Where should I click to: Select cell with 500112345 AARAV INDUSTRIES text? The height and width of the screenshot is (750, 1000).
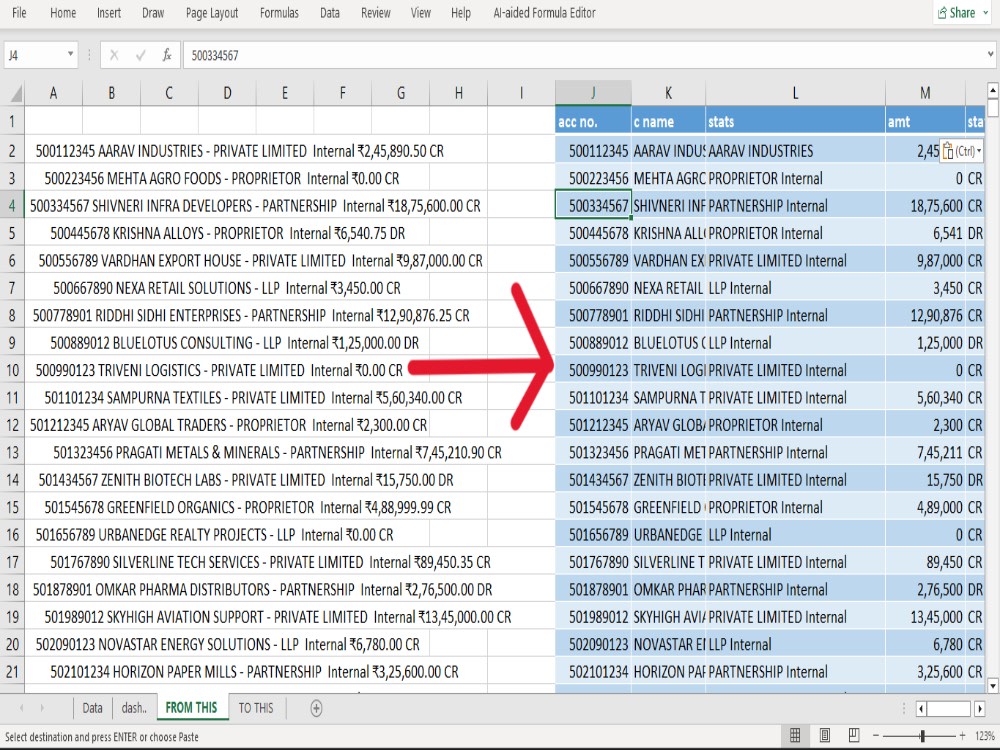(x=240, y=151)
